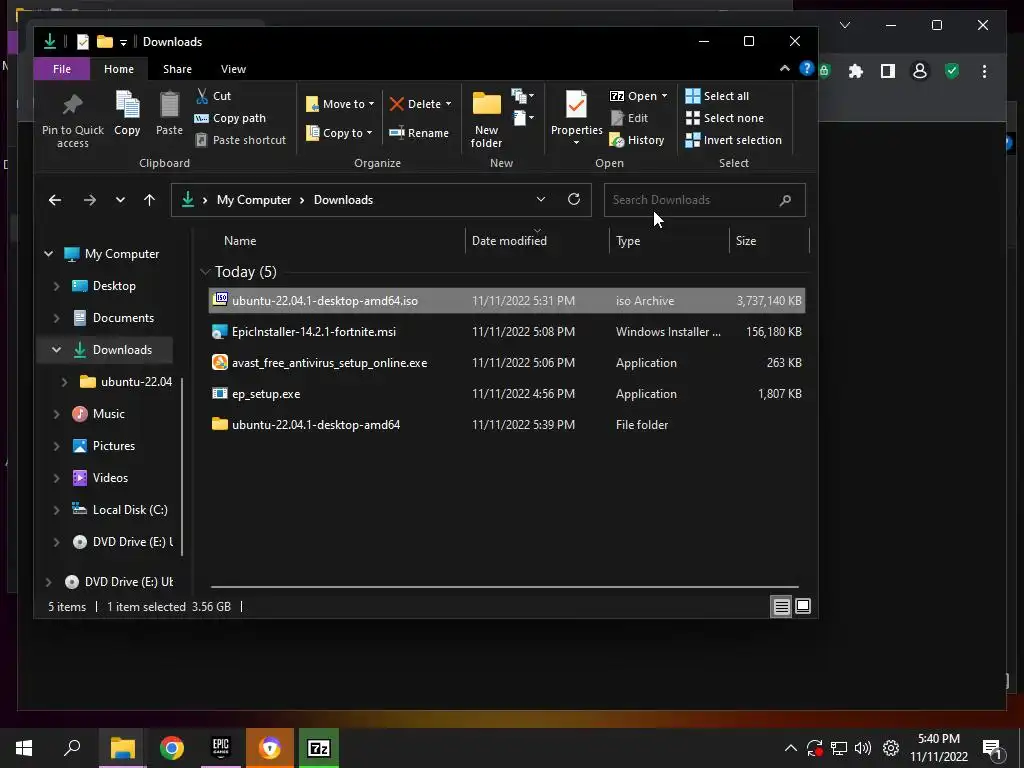Collapse Downloads tree node
Image resolution: width=1024 pixels, height=768 pixels.
[x=56, y=350]
